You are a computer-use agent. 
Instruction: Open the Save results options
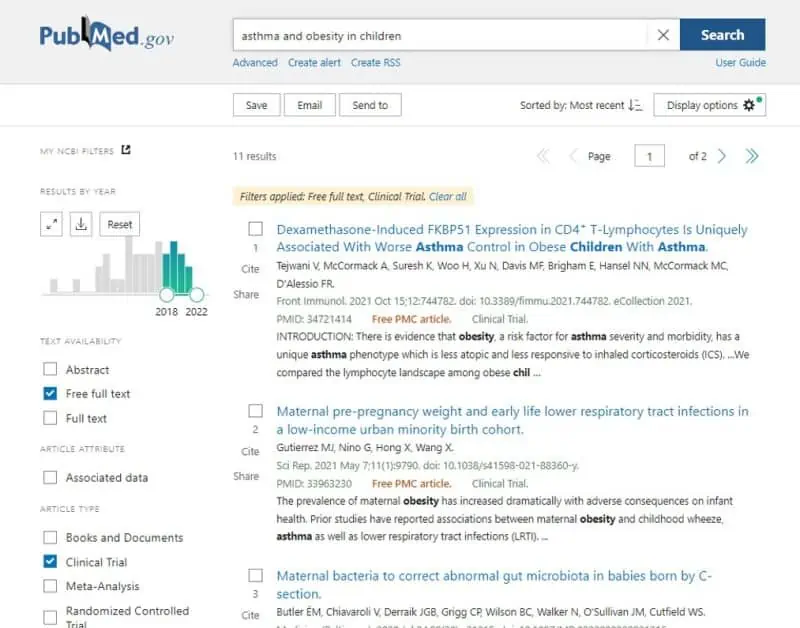click(256, 105)
